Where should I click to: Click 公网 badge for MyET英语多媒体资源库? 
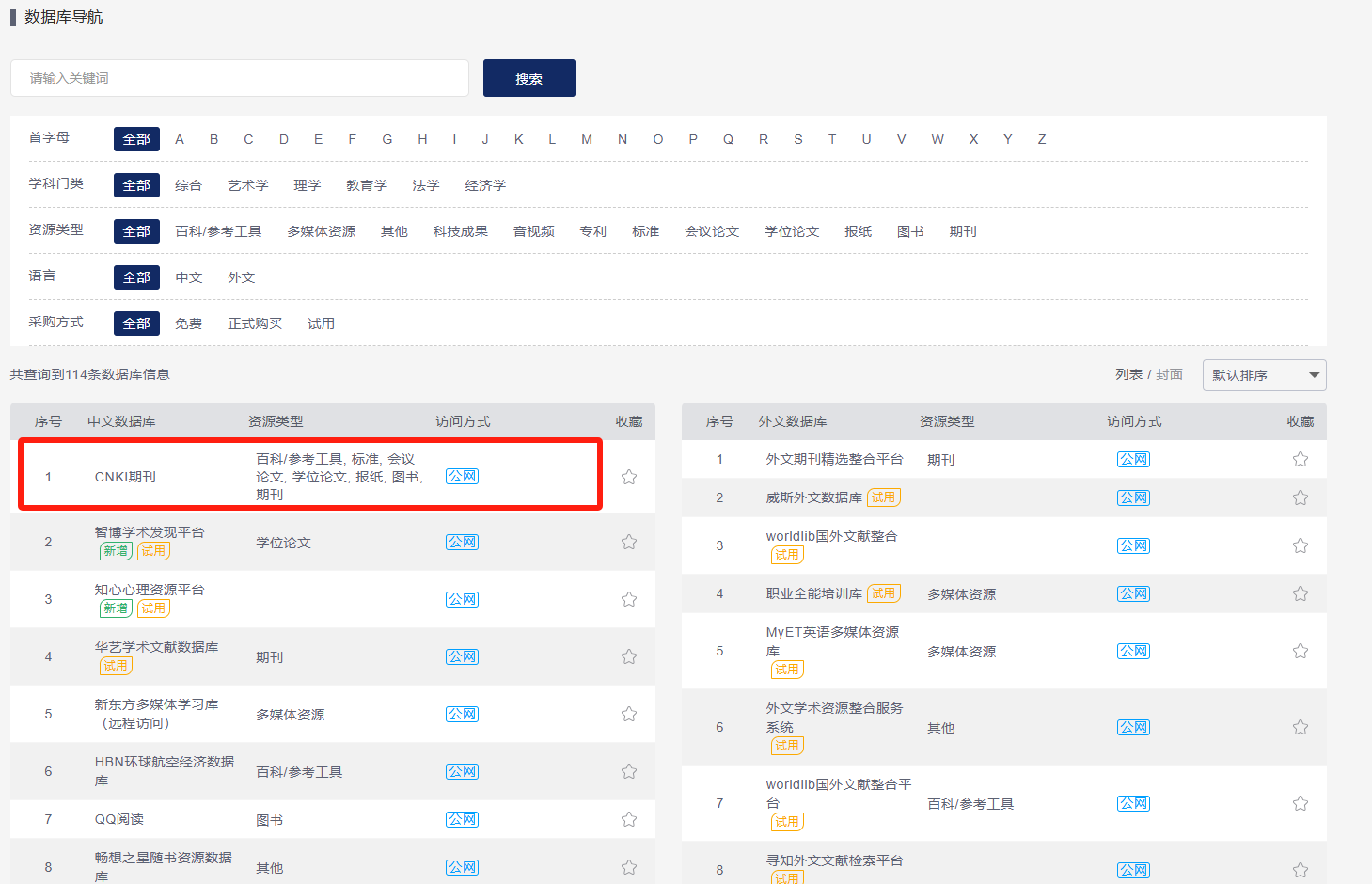(1133, 651)
